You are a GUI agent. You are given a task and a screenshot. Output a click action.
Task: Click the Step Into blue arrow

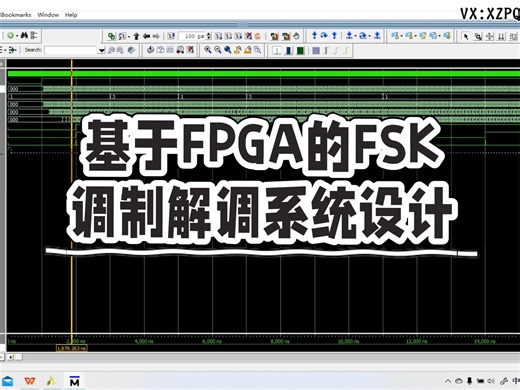(x=314, y=35)
